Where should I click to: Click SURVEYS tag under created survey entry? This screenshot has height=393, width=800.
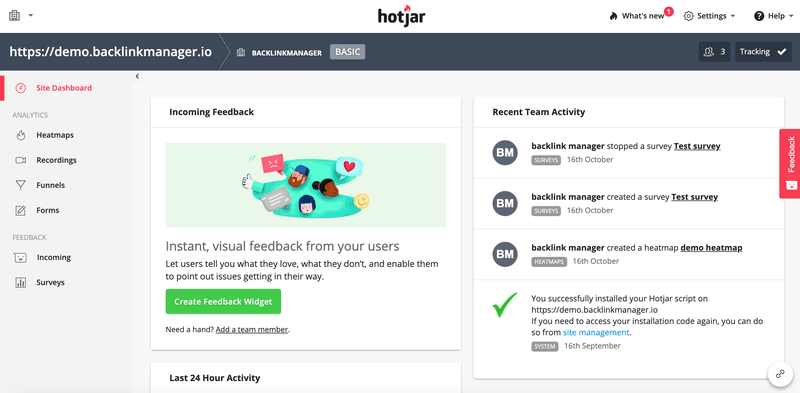pyautogui.click(x=546, y=210)
